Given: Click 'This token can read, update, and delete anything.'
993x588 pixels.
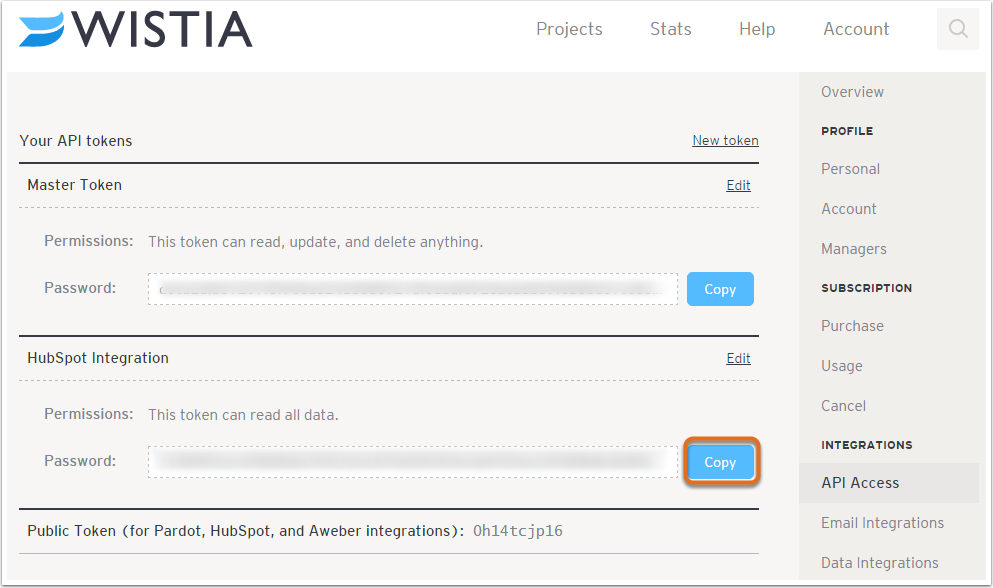Looking at the screenshot, I should (315, 242).
